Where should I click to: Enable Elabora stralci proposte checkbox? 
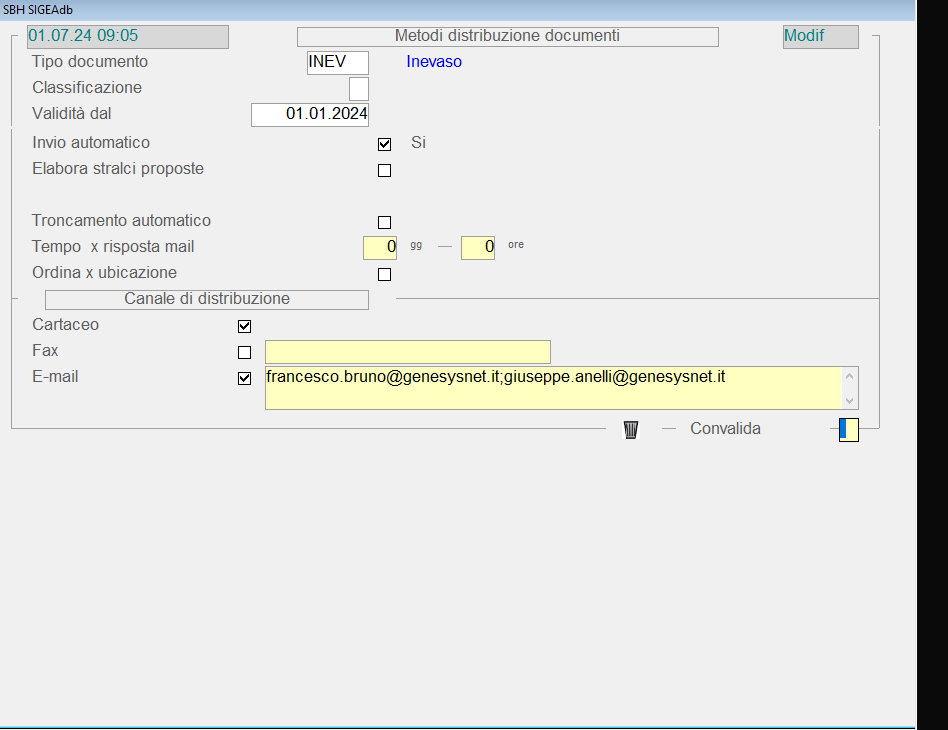384,170
